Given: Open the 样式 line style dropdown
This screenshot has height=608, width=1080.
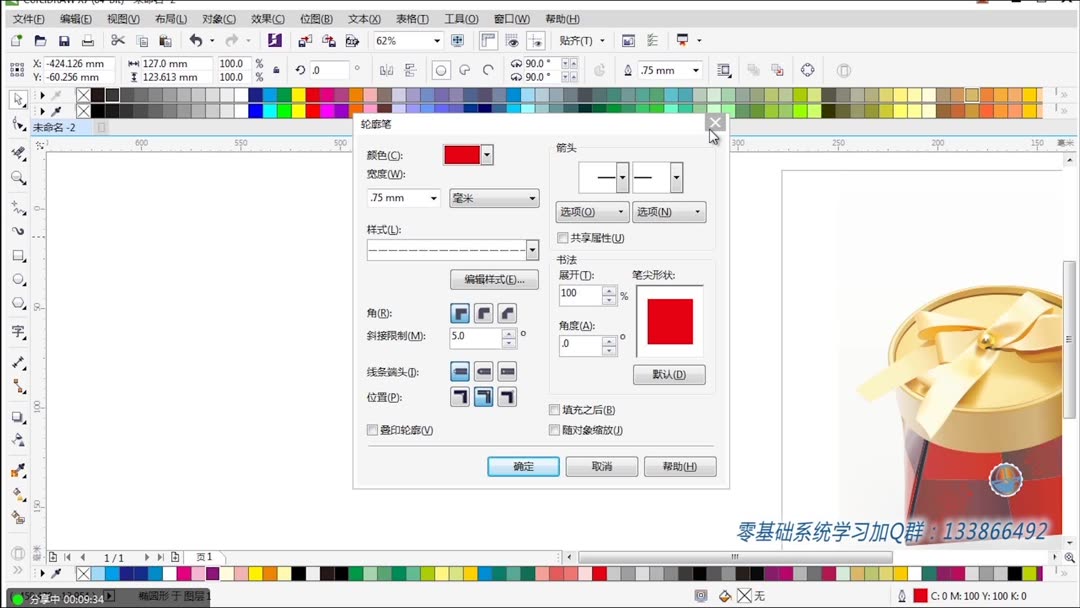Looking at the screenshot, I should point(534,248).
